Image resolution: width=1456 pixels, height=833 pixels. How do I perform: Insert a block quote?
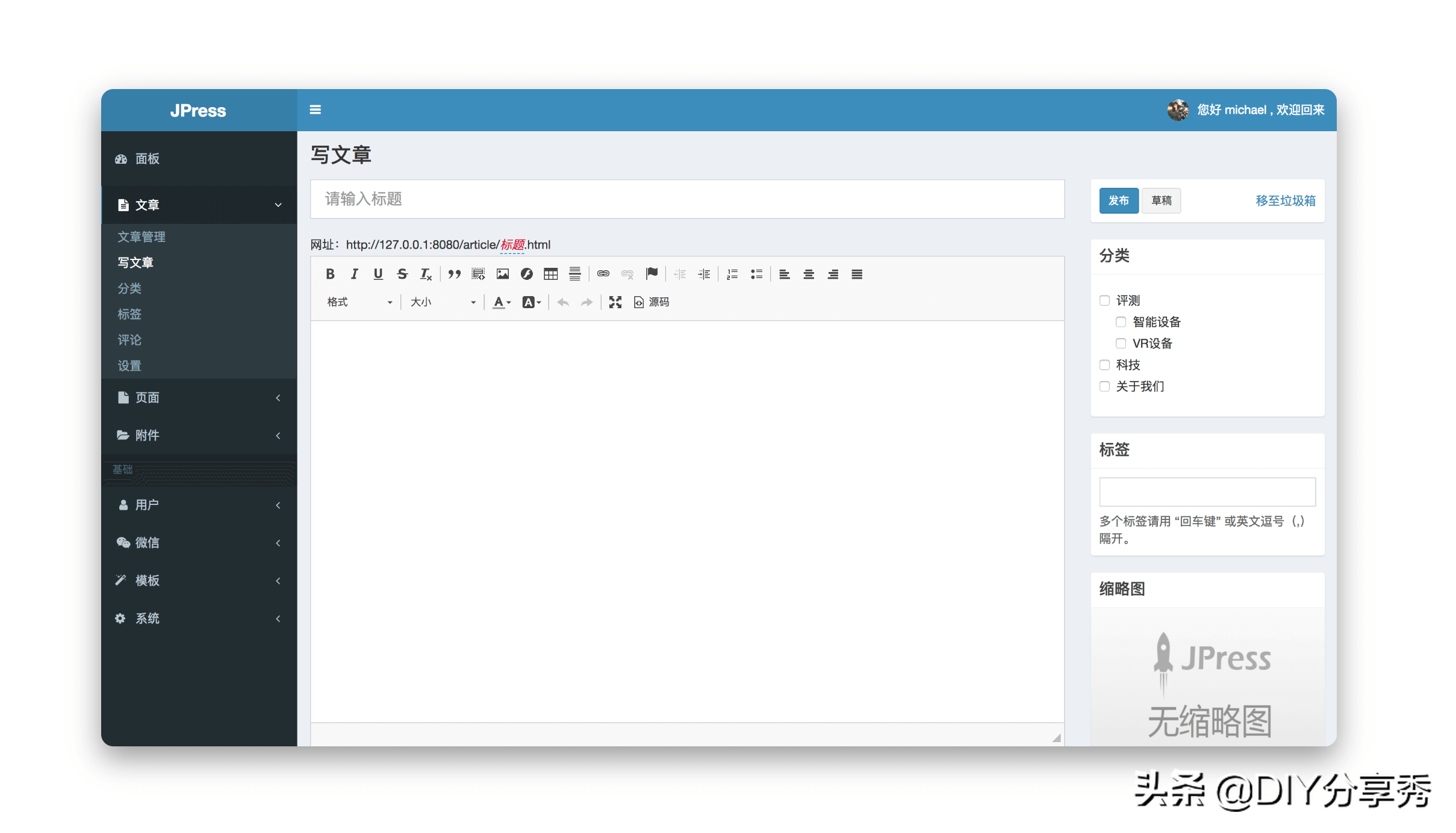tap(454, 274)
